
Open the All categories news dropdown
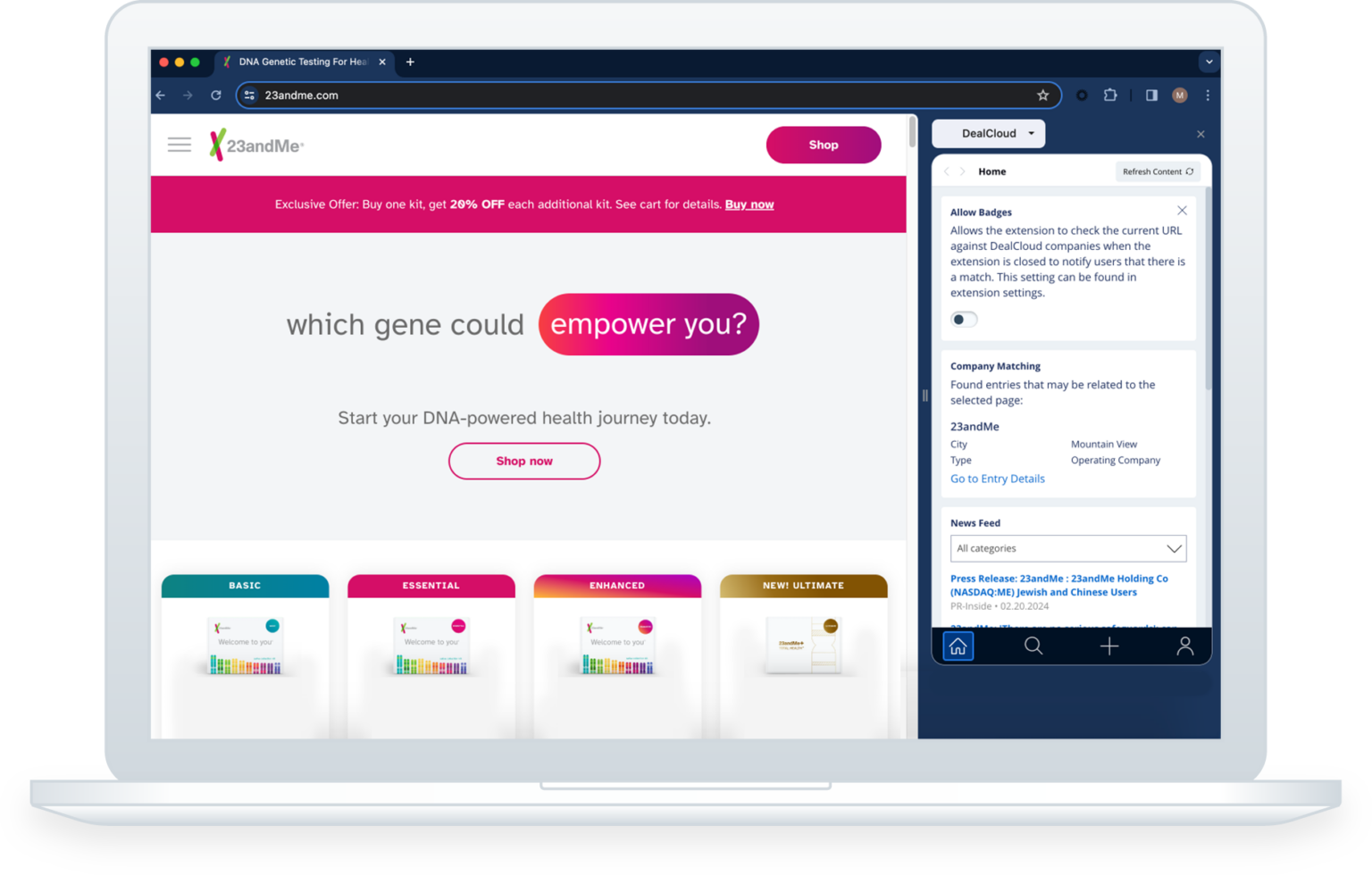1068,548
